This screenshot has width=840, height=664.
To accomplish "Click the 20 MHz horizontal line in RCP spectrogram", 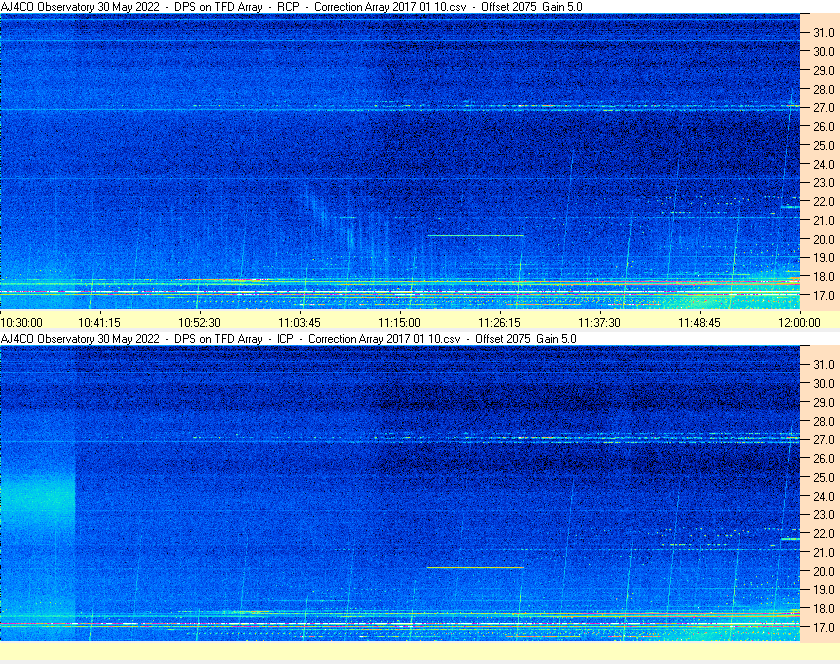I will 475,235.
